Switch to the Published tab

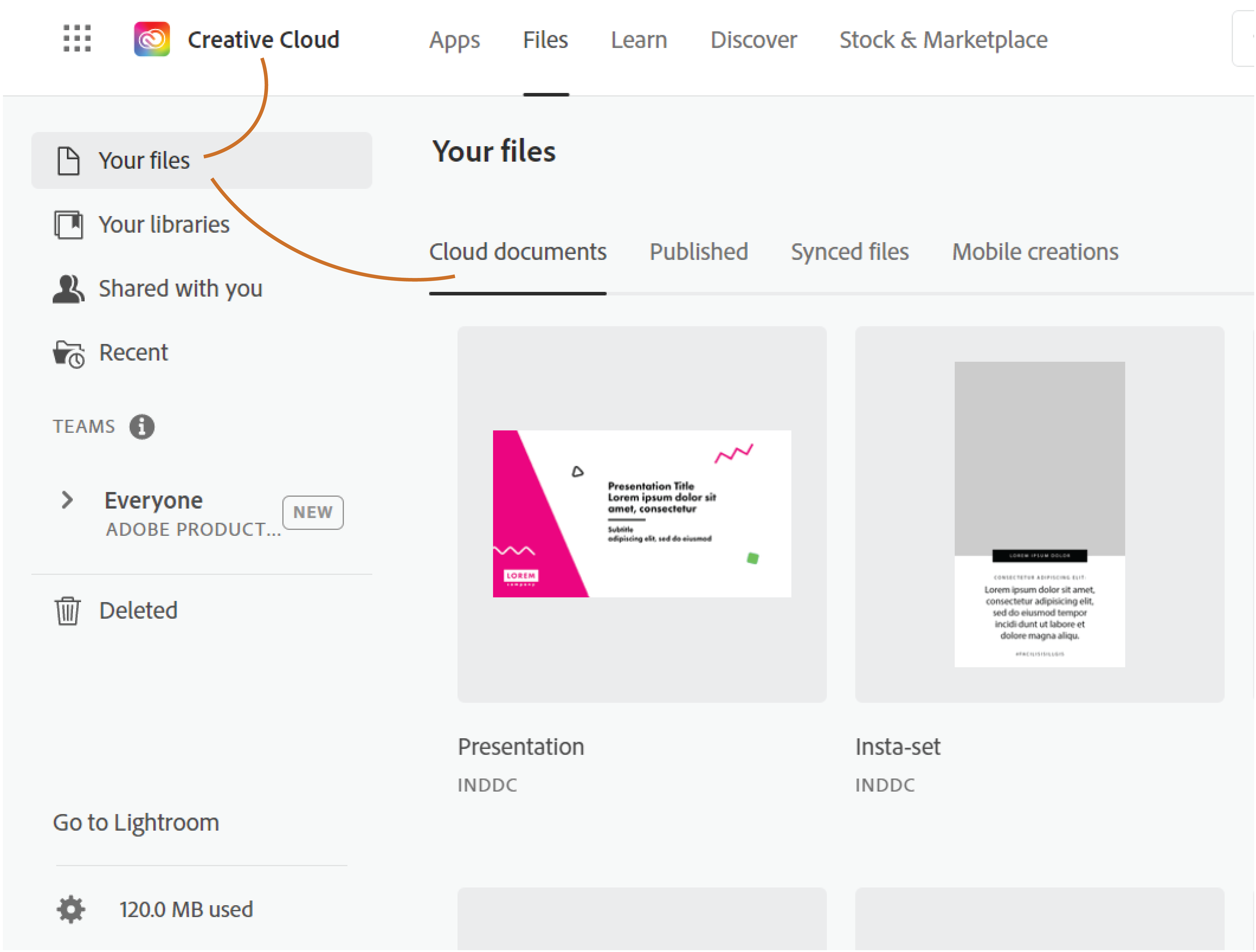pyautogui.click(x=699, y=252)
